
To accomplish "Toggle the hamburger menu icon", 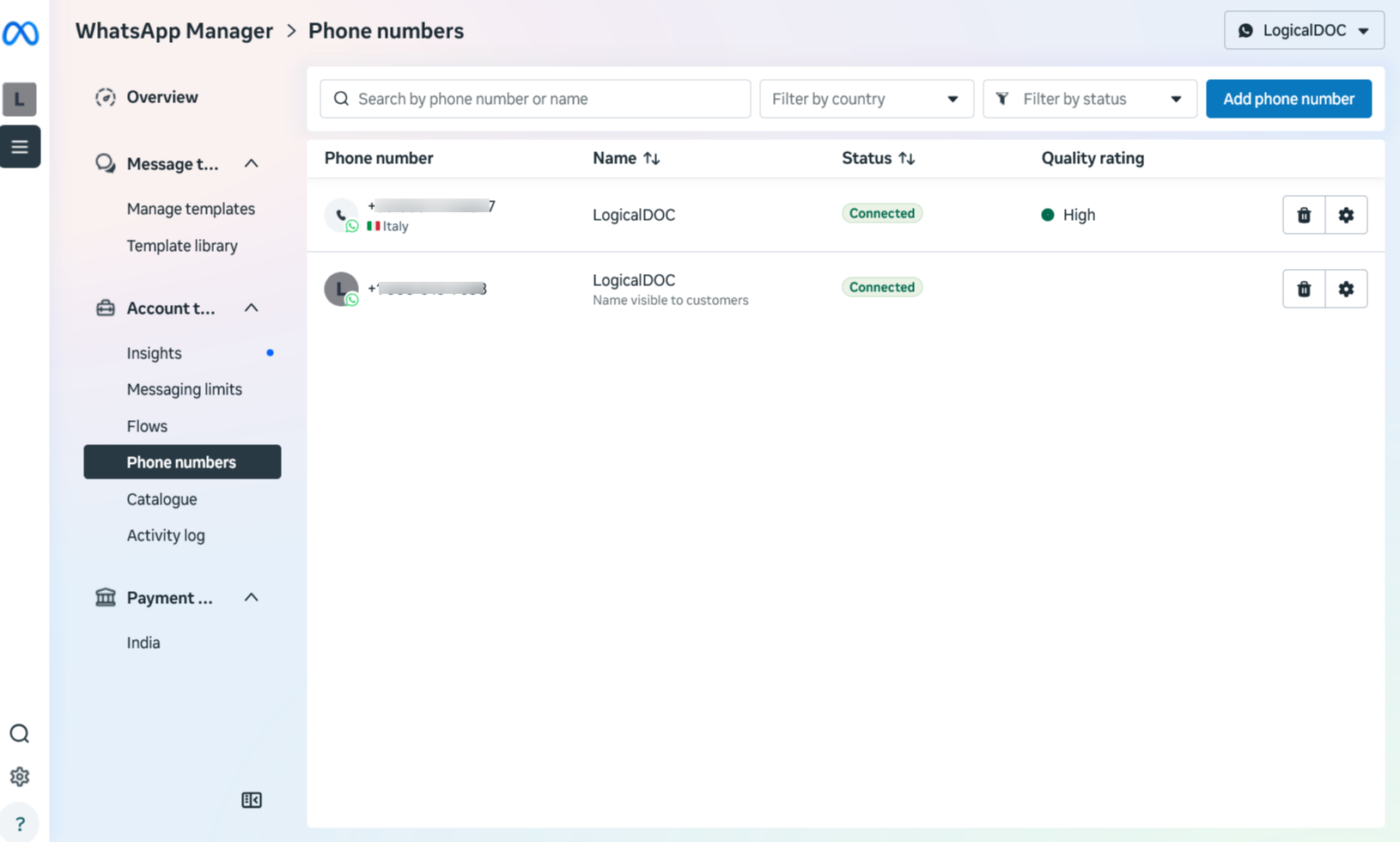I will (20, 146).
